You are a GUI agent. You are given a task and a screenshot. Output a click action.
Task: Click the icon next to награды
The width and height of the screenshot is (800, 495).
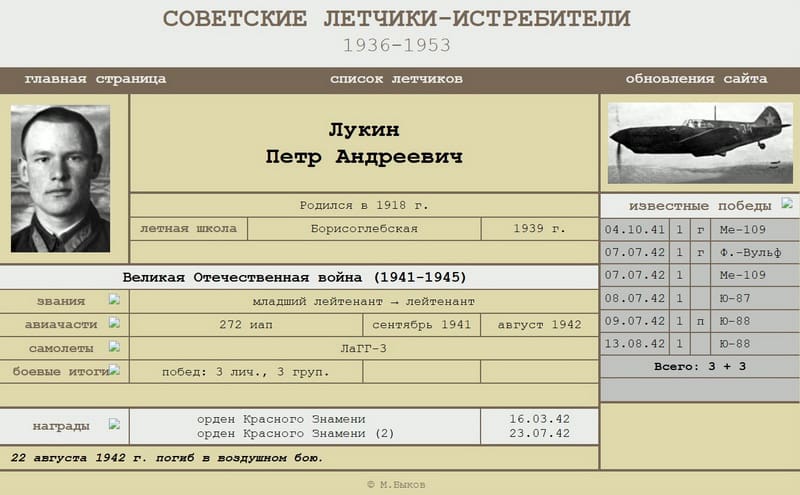point(114,424)
